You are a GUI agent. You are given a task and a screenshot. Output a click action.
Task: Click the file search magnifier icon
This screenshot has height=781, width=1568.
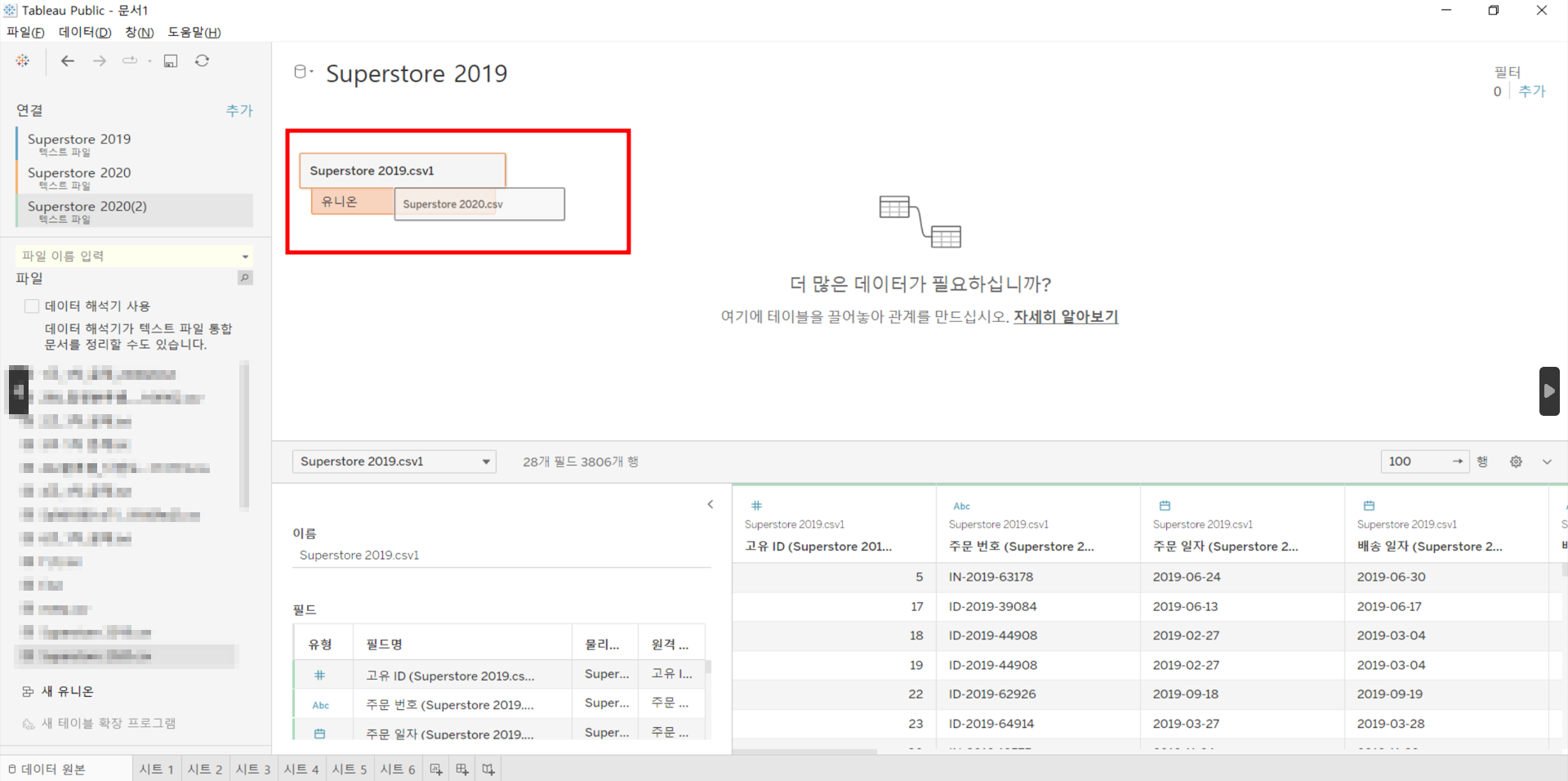[244, 278]
